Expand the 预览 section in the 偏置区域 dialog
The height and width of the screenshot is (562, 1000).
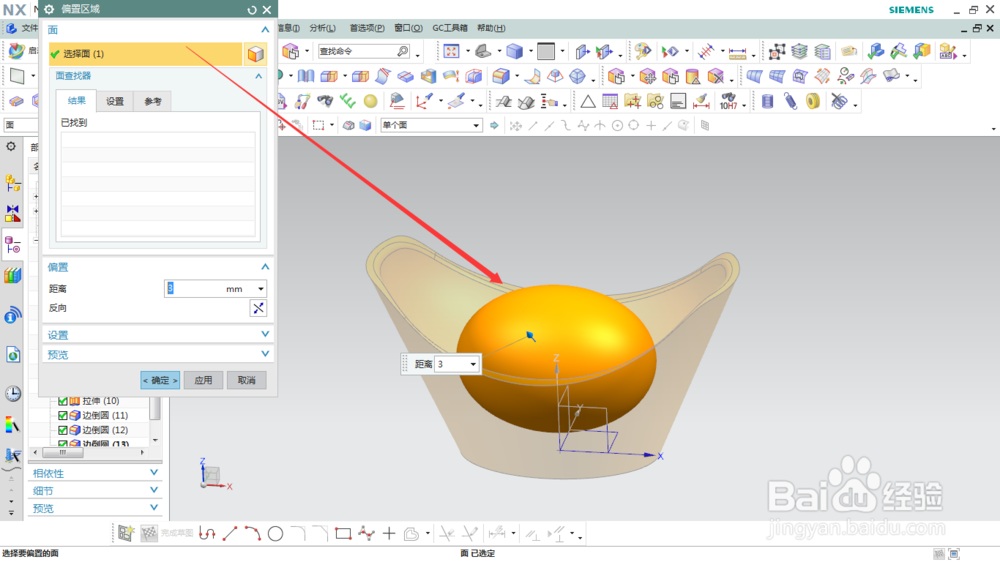[265, 354]
